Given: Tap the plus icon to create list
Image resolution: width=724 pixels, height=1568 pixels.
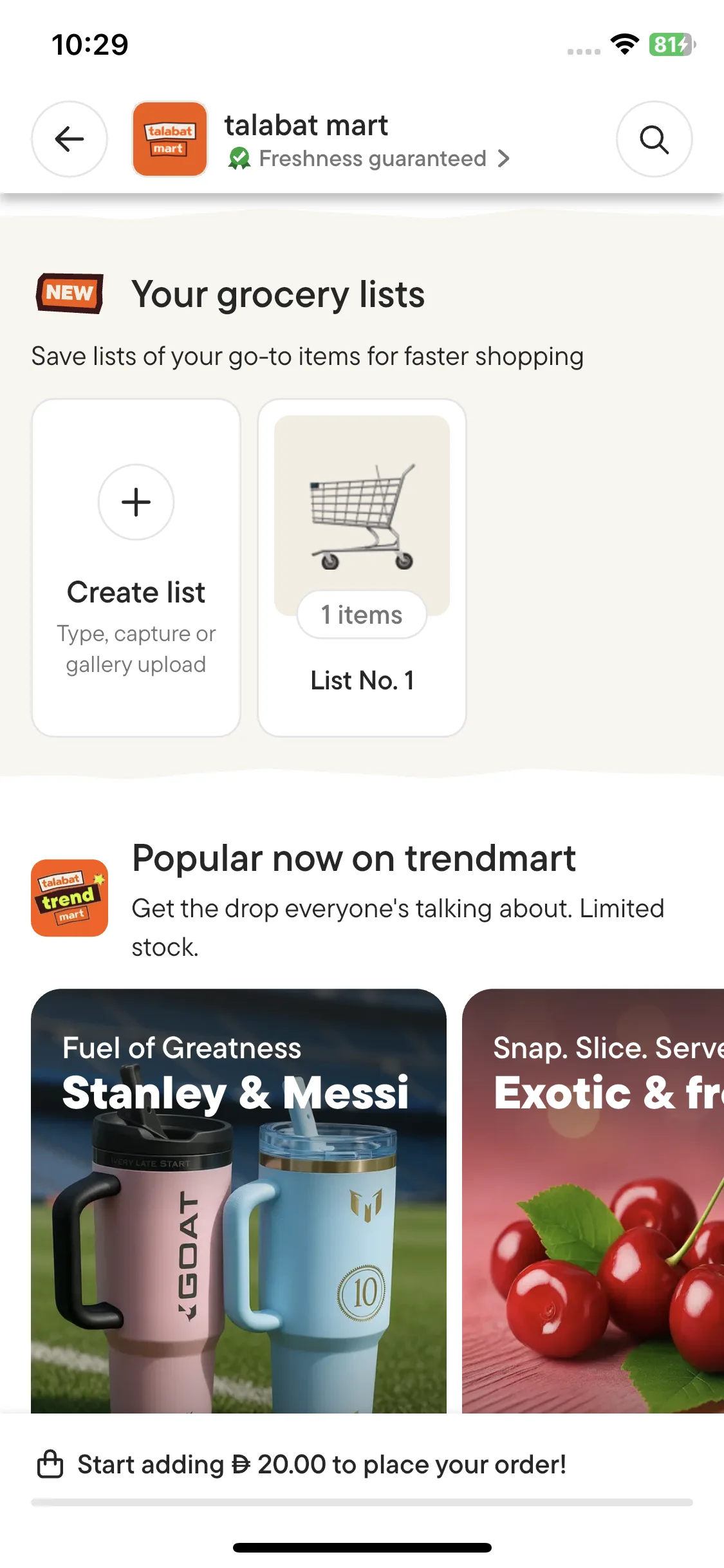Looking at the screenshot, I should [x=136, y=502].
